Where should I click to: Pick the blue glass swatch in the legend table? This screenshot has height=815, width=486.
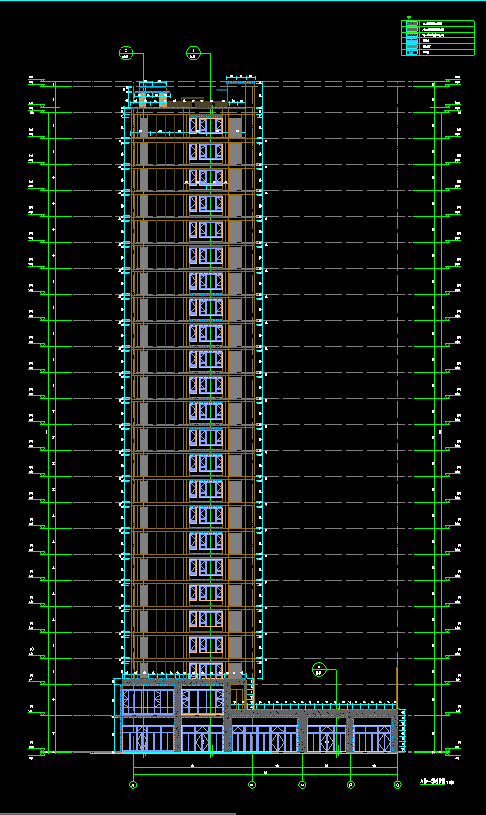(x=412, y=41)
